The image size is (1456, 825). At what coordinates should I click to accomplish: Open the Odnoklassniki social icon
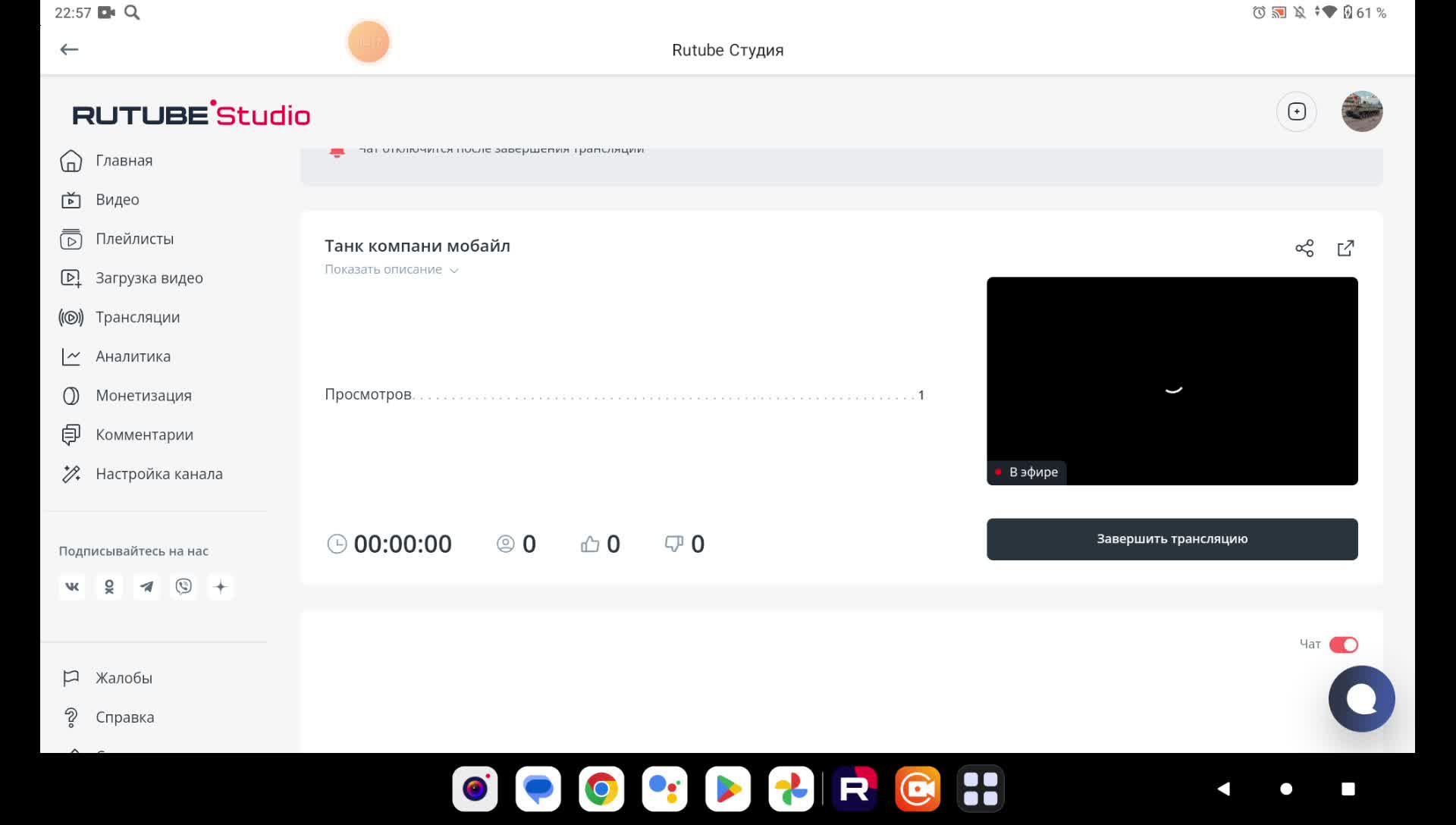click(109, 587)
